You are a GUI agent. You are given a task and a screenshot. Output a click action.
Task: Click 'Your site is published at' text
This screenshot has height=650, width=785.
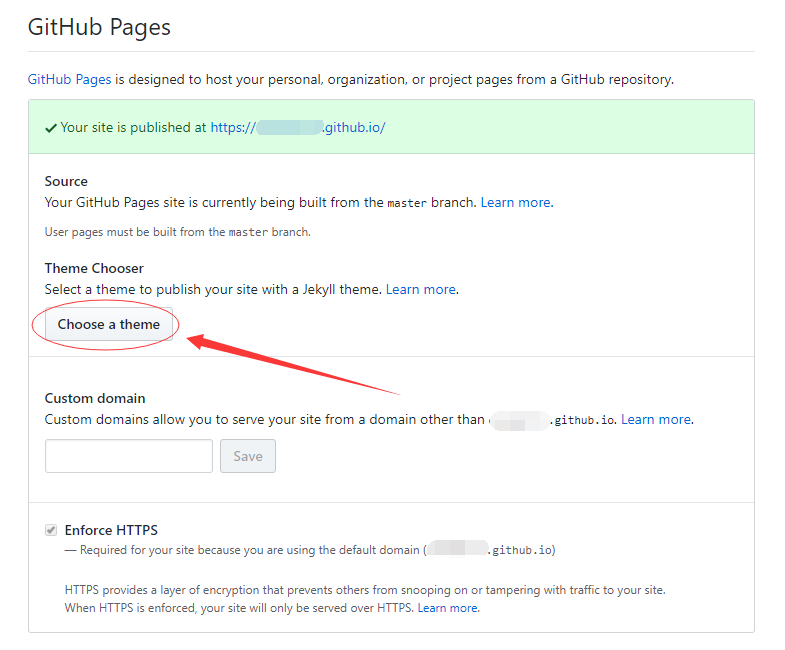coord(133,128)
